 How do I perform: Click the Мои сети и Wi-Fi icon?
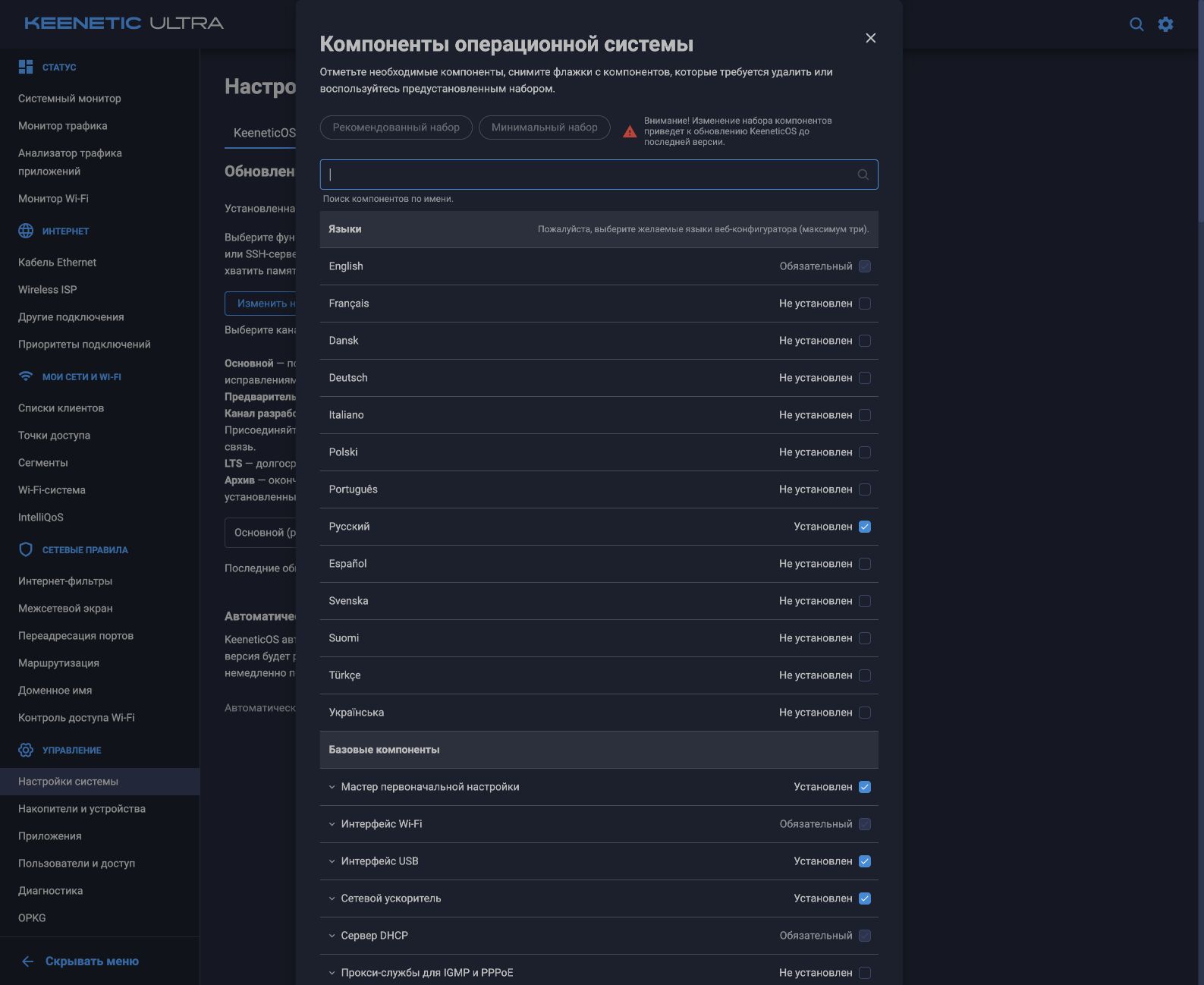point(26,376)
